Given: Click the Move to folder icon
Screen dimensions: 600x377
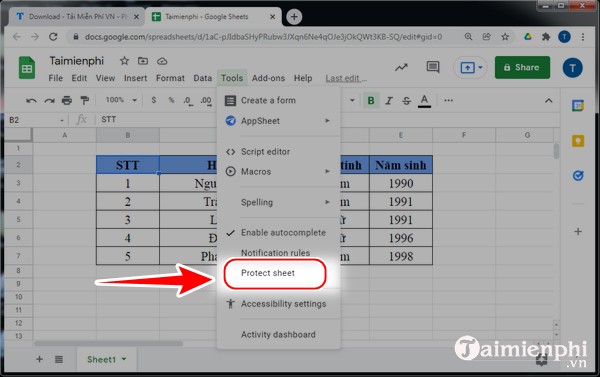Looking at the screenshot, I should (143, 61).
